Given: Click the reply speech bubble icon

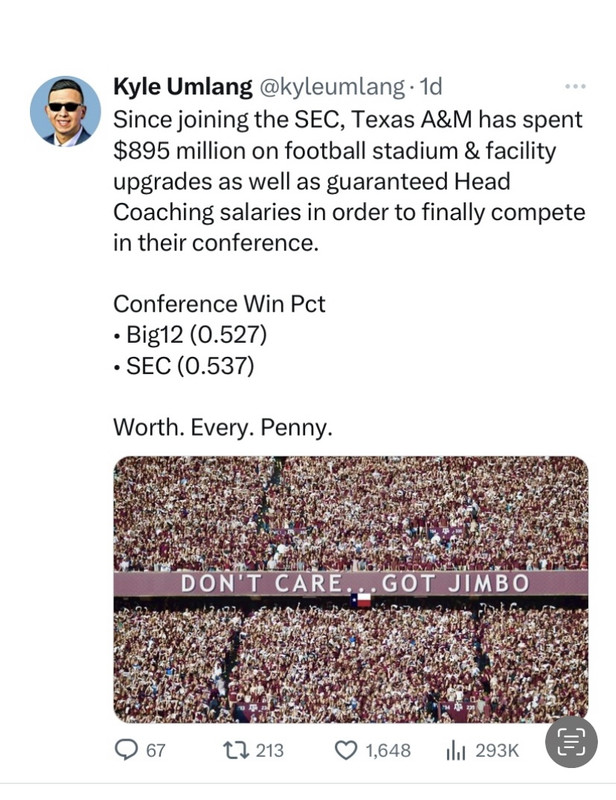Looking at the screenshot, I should click(127, 749).
